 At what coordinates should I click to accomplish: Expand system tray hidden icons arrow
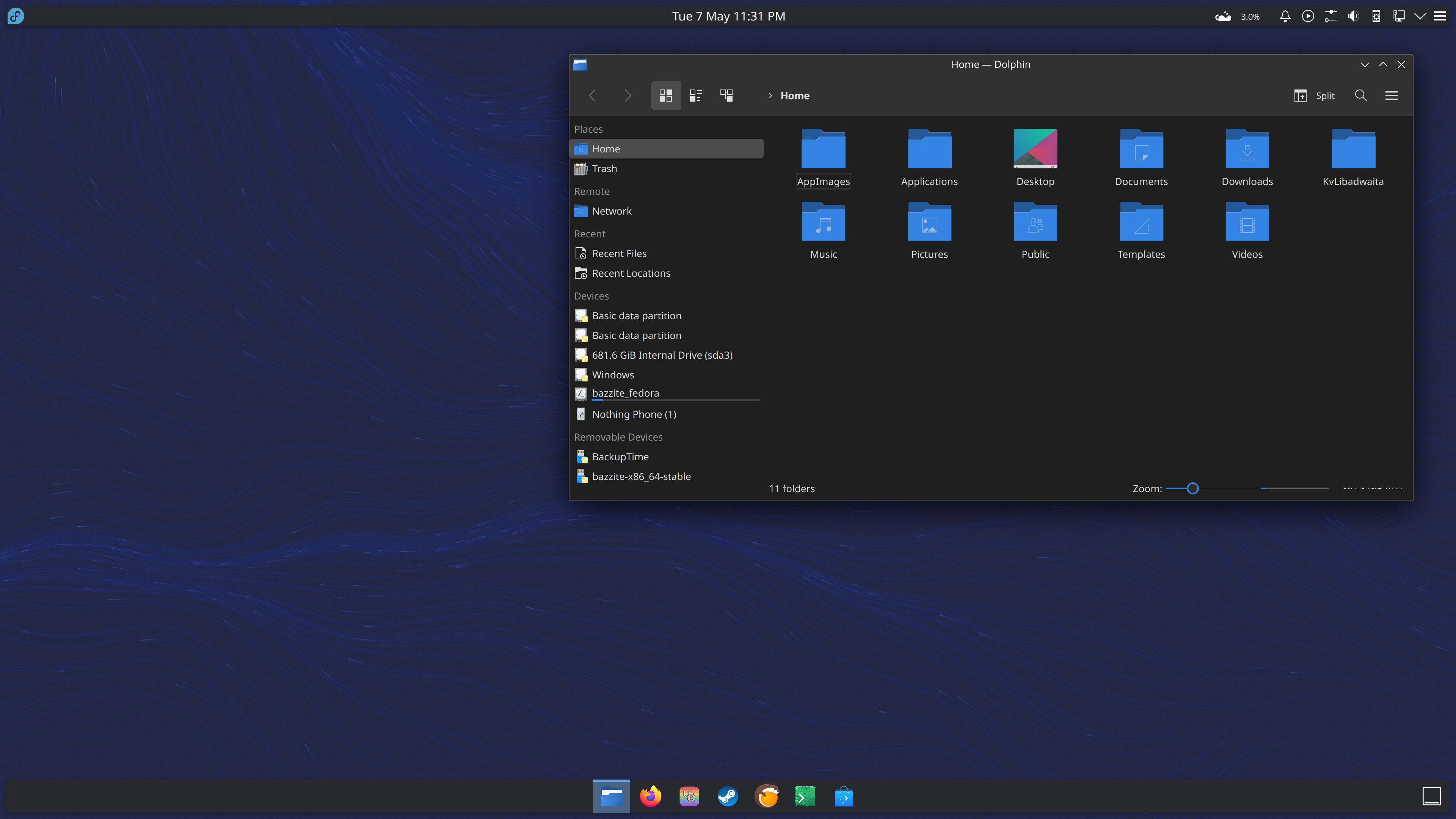coord(1420,16)
